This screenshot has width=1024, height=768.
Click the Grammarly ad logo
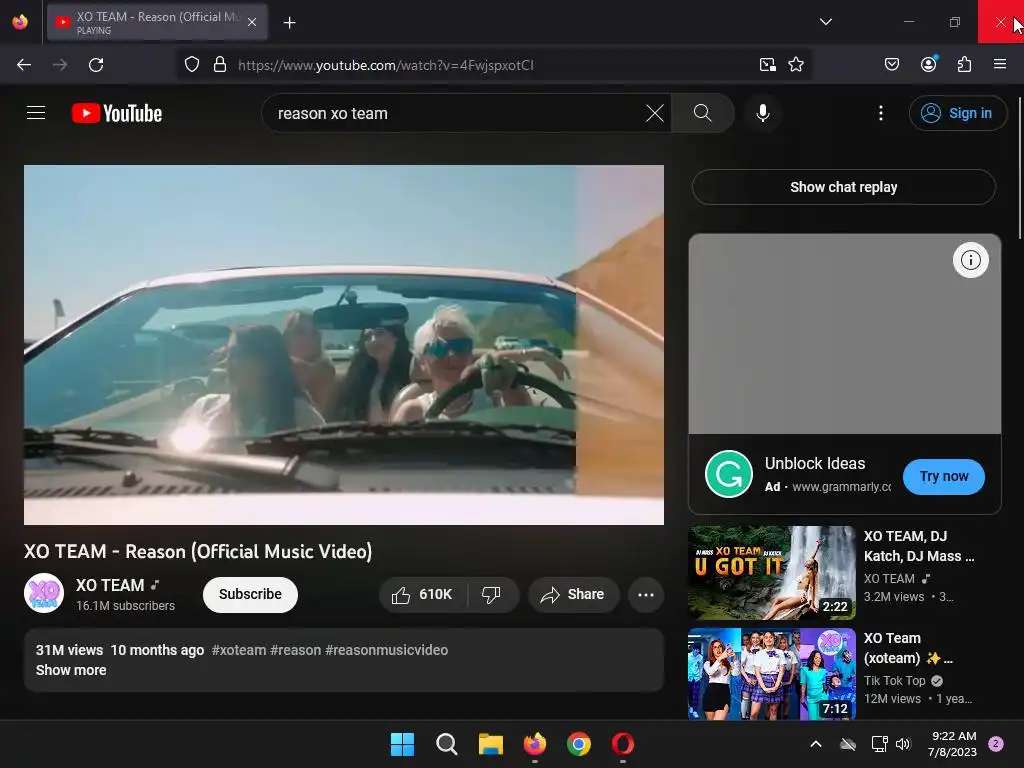[x=729, y=474]
